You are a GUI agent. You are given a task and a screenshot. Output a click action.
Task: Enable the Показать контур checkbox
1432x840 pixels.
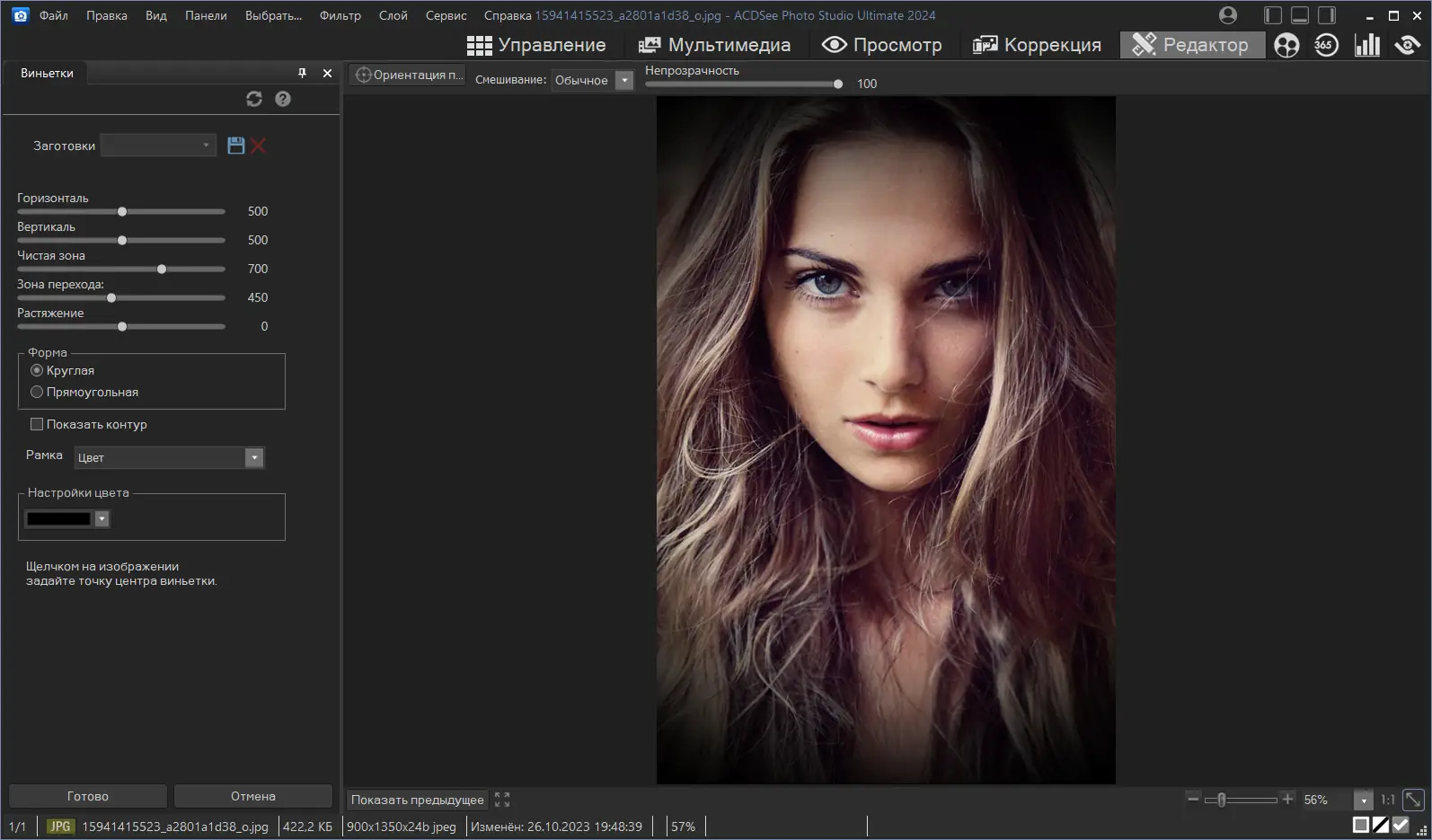(37, 424)
